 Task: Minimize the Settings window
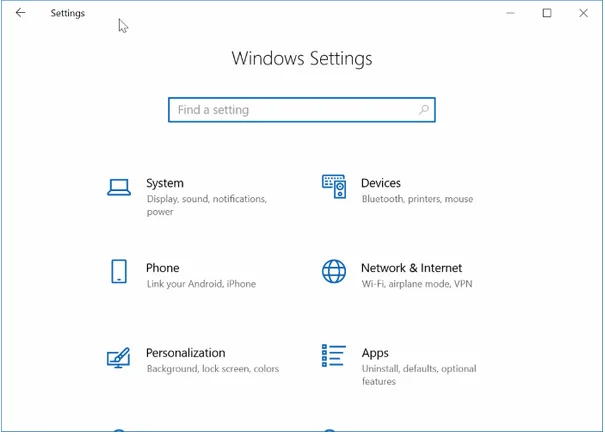[x=510, y=13]
